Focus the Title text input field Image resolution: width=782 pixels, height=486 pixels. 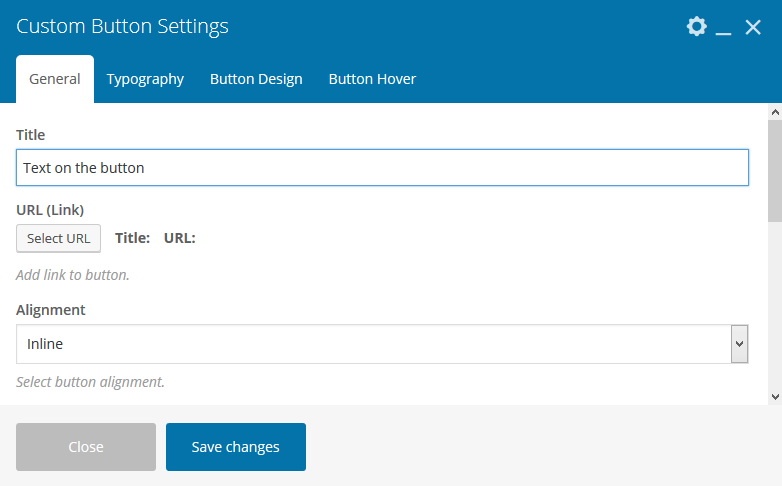tap(382, 168)
